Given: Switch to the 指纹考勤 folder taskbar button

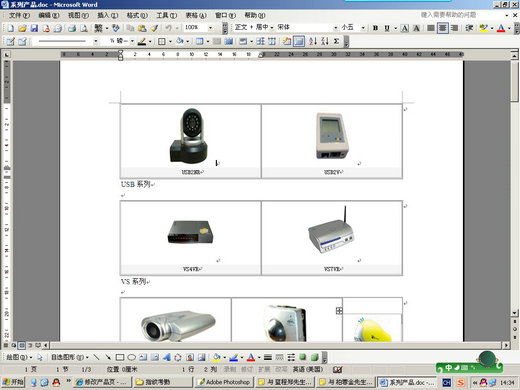Looking at the screenshot, I should pyautogui.click(x=163, y=382).
